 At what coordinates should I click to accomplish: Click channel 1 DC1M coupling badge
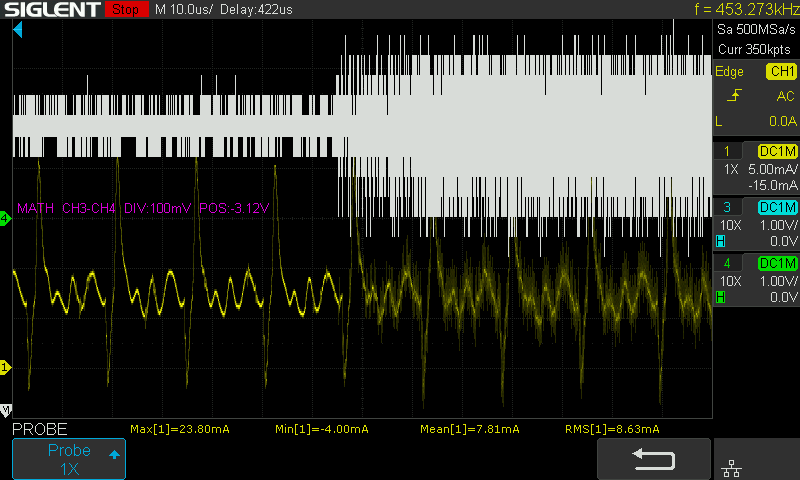click(x=778, y=151)
